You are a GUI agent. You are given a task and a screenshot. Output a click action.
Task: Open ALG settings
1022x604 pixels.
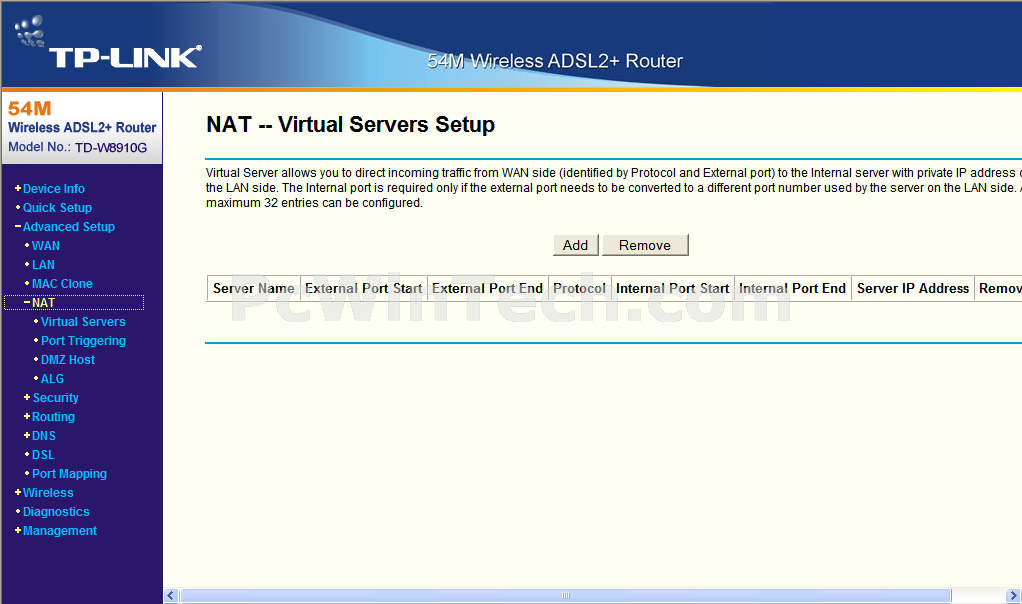[x=52, y=379]
